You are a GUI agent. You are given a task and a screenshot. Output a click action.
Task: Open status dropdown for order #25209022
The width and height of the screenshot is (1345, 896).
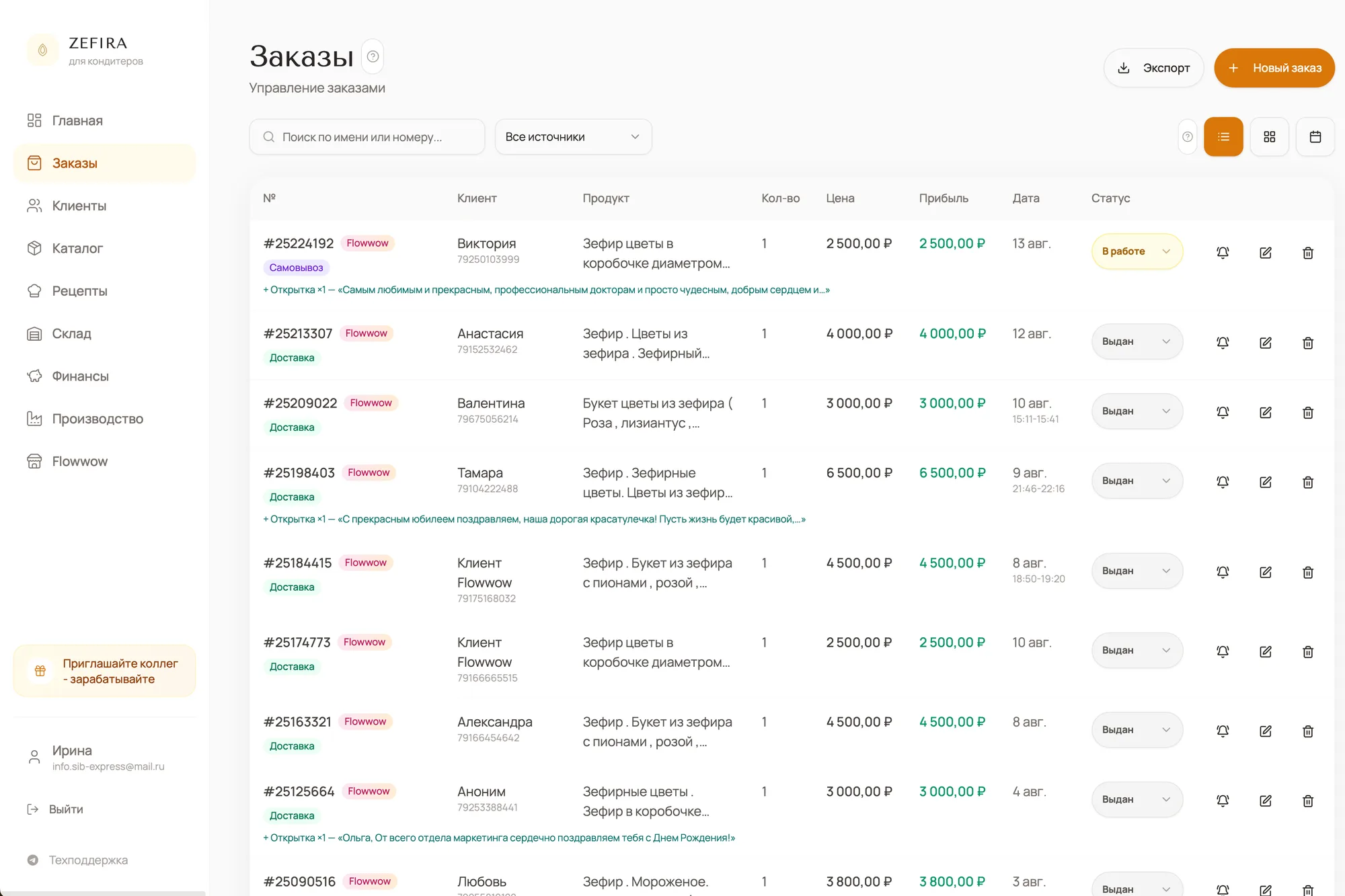(1137, 411)
